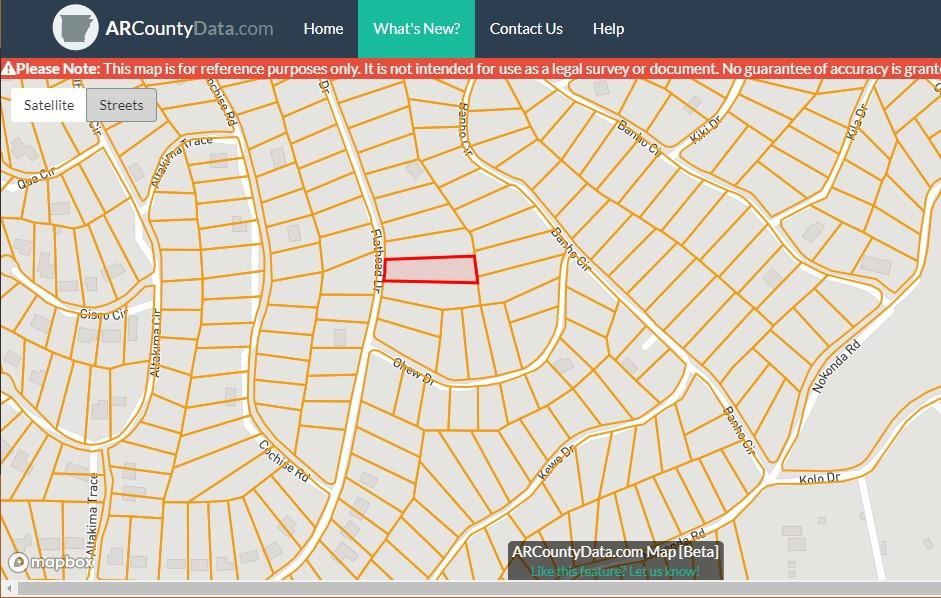Click the red 'Please Note' disclaimer banner
Screen dimensions: 941x598
coord(470,69)
